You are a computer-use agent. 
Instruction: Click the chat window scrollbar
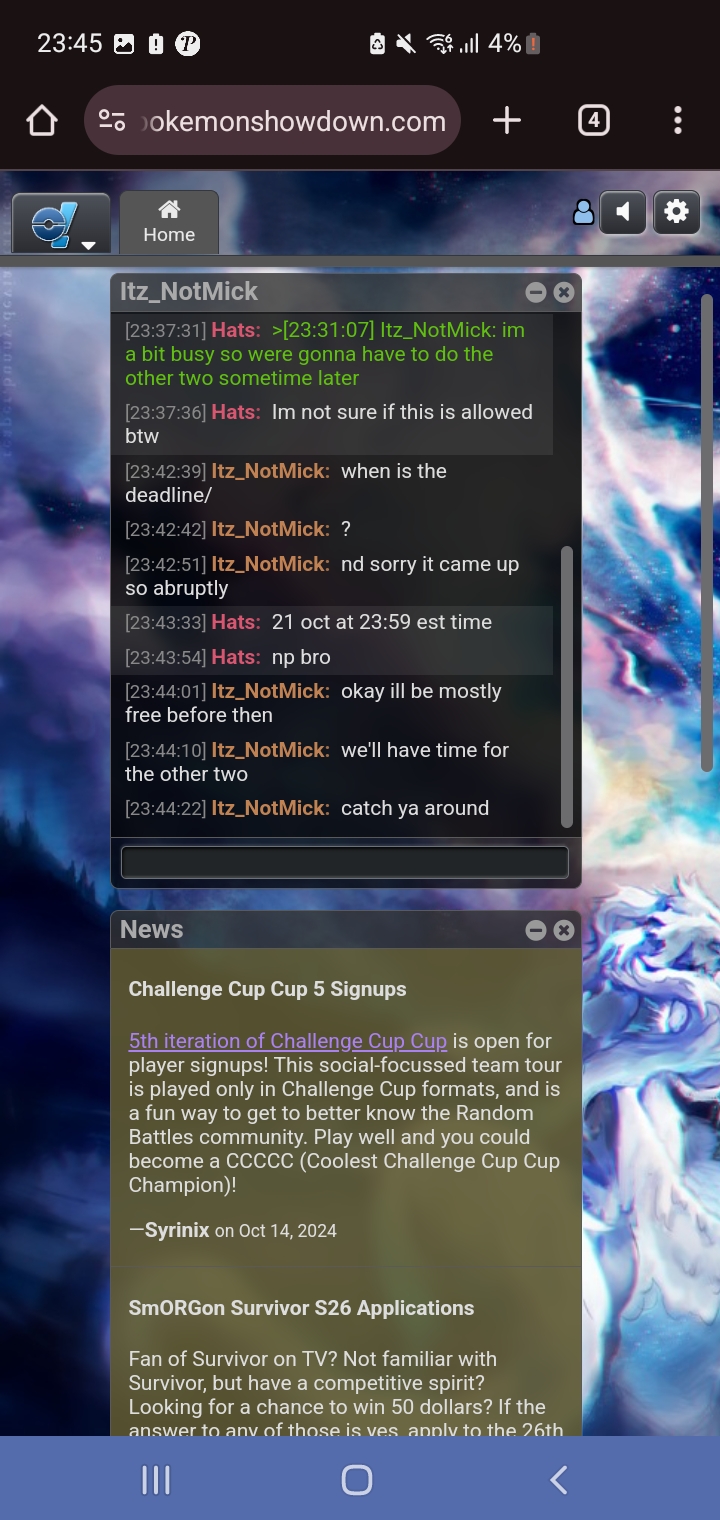tap(567, 686)
